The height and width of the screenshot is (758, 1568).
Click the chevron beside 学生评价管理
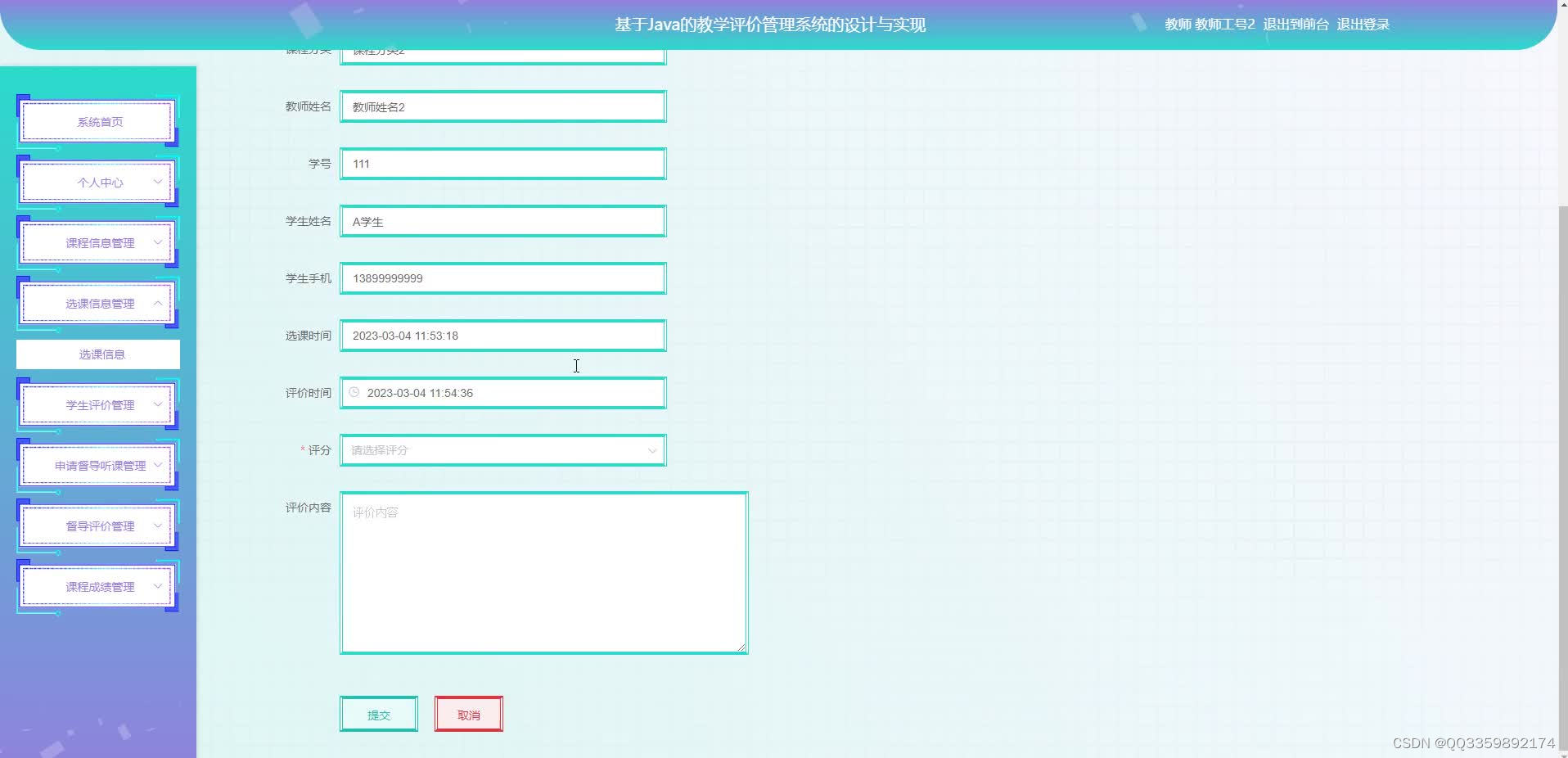tap(158, 404)
